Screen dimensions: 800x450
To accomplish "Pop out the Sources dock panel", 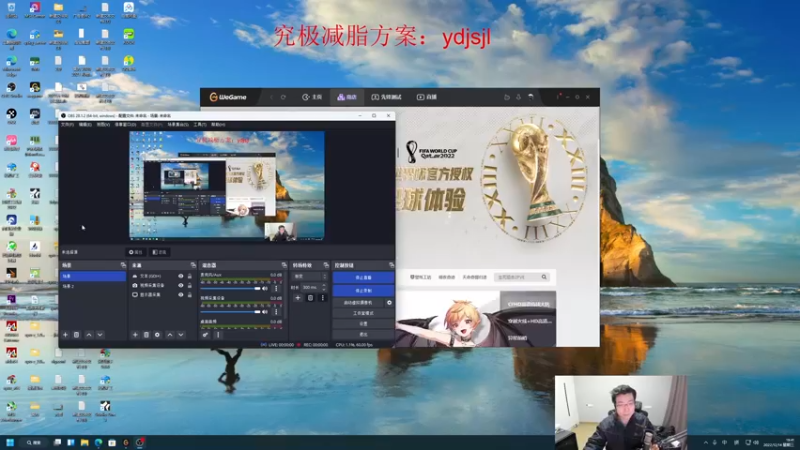I will (193, 265).
